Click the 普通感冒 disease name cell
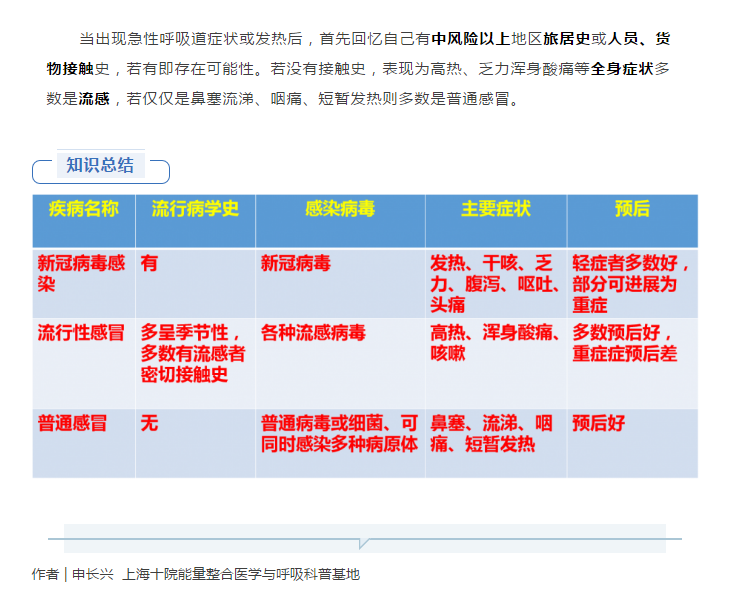Viewport: 731px width, 594px height. (x=84, y=443)
